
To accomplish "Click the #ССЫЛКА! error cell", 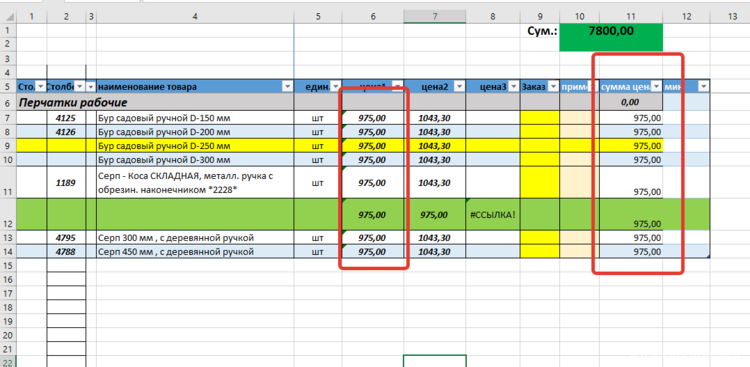I will tap(493, 214).
